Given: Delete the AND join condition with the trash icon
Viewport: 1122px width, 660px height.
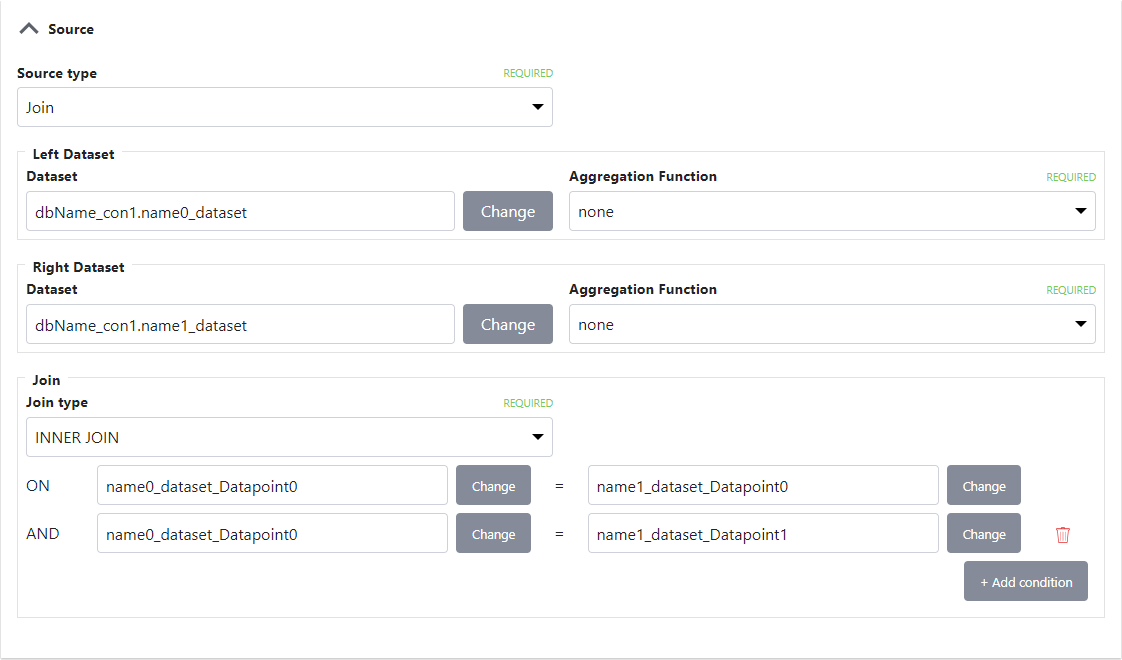Looking at the screenshot, I should point(1062,534).
